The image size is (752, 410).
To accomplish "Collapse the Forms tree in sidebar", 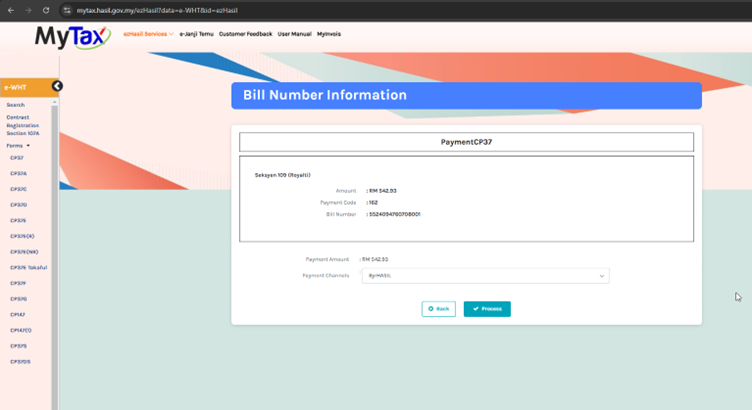I will point(18,145).
